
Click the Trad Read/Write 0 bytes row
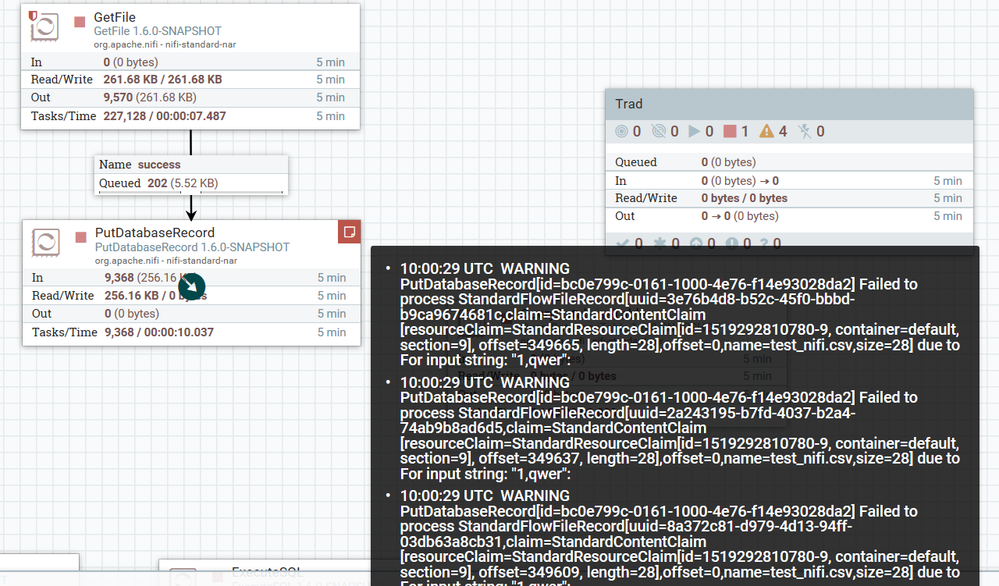[x=789, y=198]
